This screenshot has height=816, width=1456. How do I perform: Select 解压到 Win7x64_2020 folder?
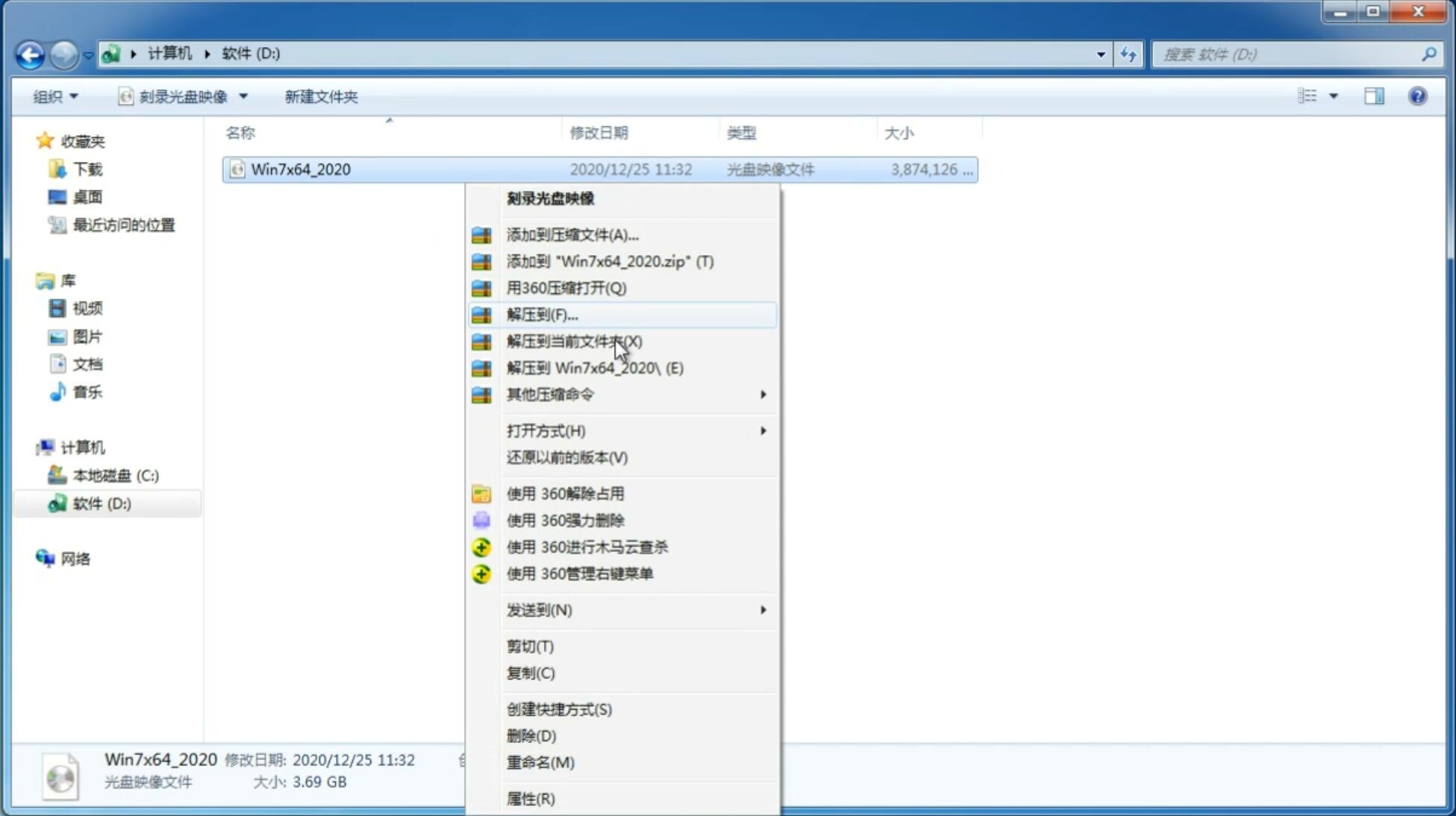(593, 367)
